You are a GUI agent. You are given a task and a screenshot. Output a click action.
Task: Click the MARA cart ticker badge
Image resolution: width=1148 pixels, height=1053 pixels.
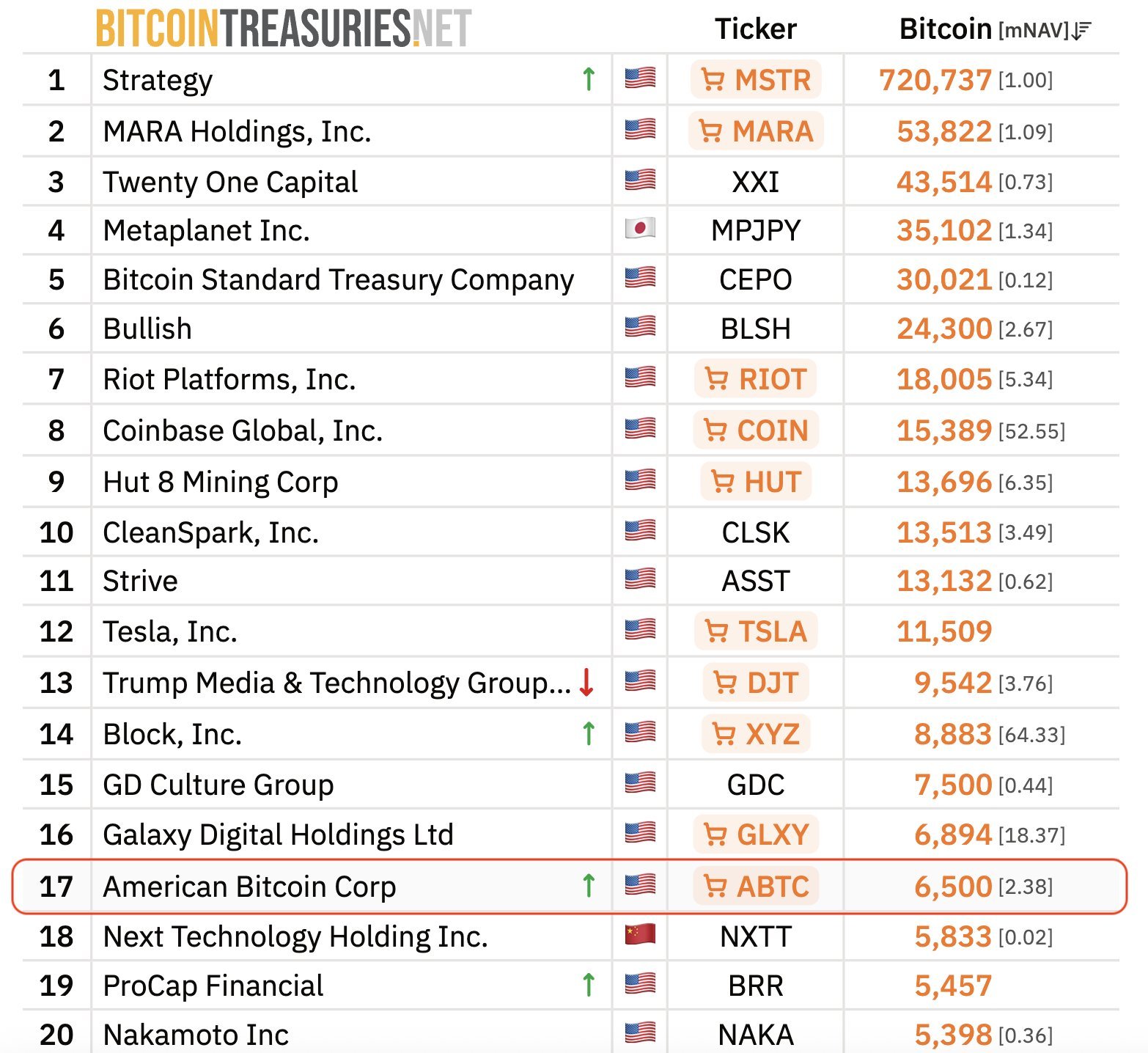(756, 131)
